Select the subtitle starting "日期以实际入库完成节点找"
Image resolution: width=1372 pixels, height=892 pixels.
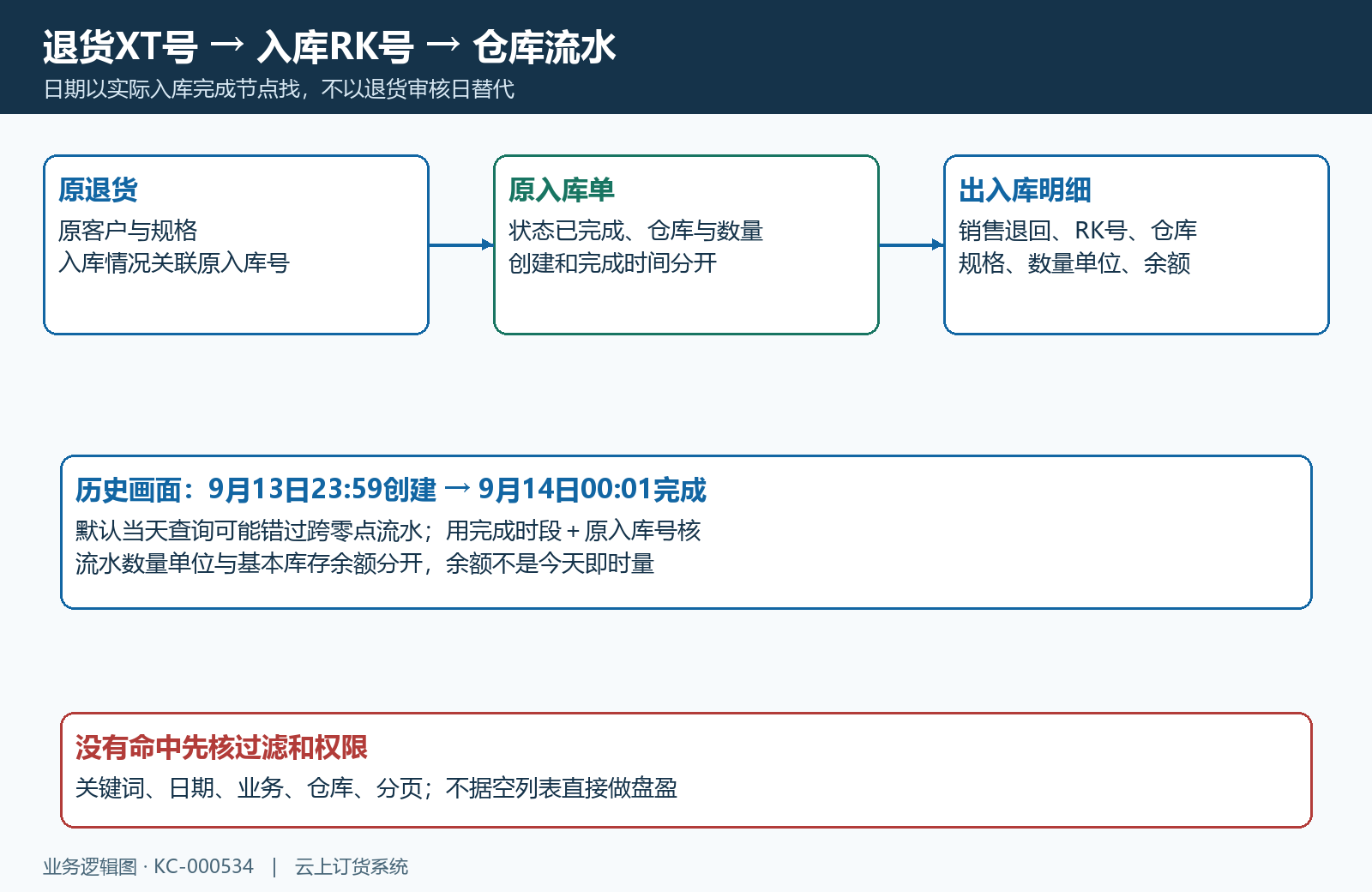tap(279, 89)
